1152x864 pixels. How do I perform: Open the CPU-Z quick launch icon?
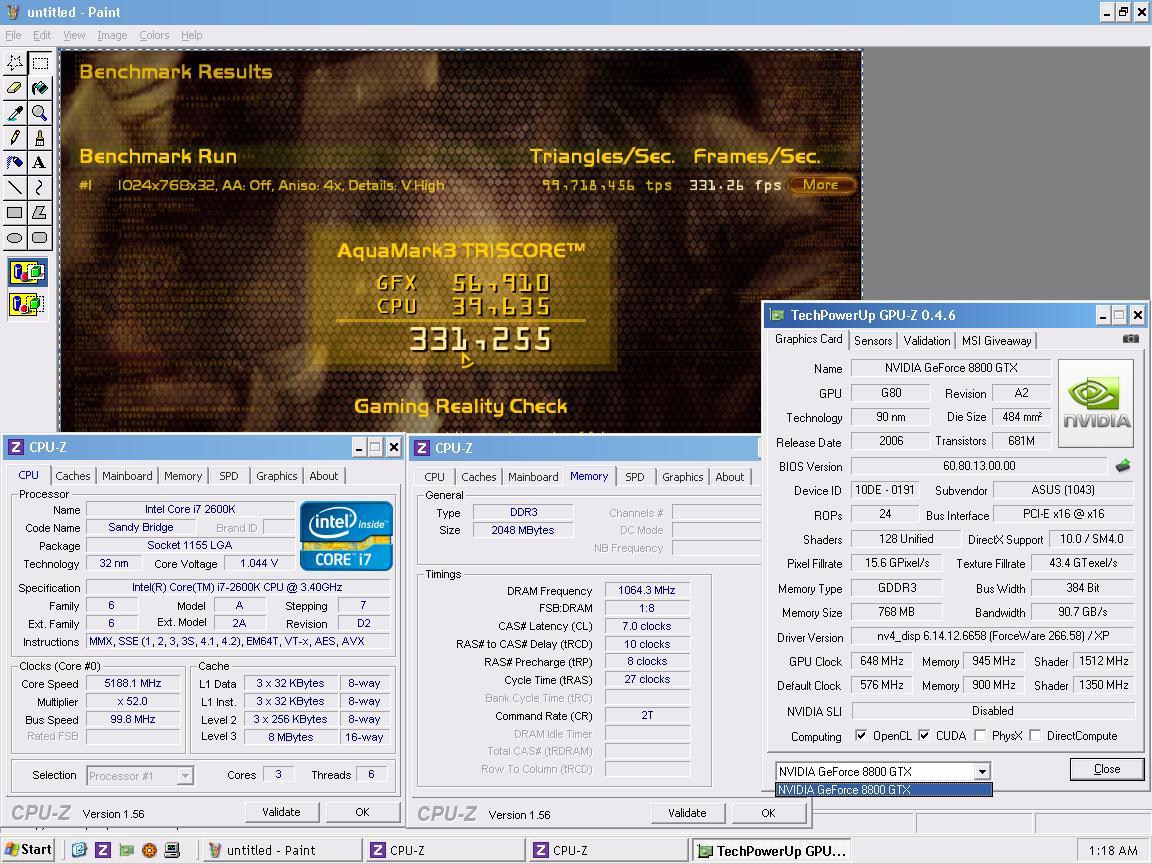coord(103,850)
